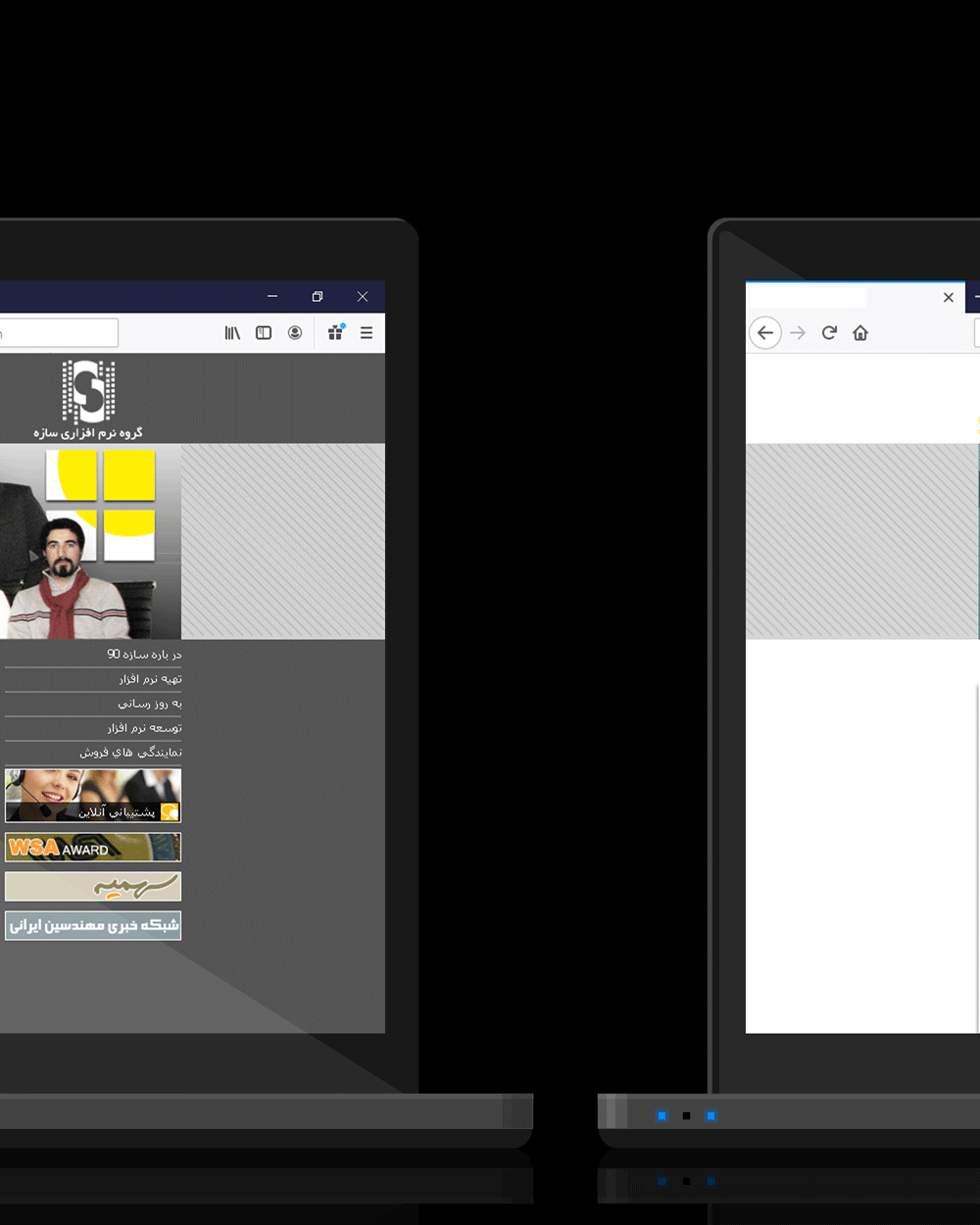Open the 'نمایندگی های فروش' link

click(x=130, y=753)
